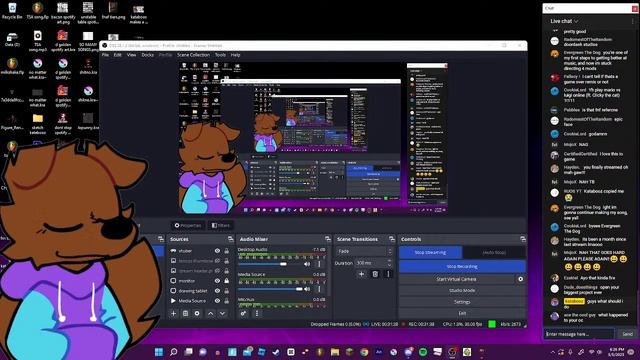Open Windows Start button
The width and height of the screenshot is (640, 360).
tap(159, 352)
